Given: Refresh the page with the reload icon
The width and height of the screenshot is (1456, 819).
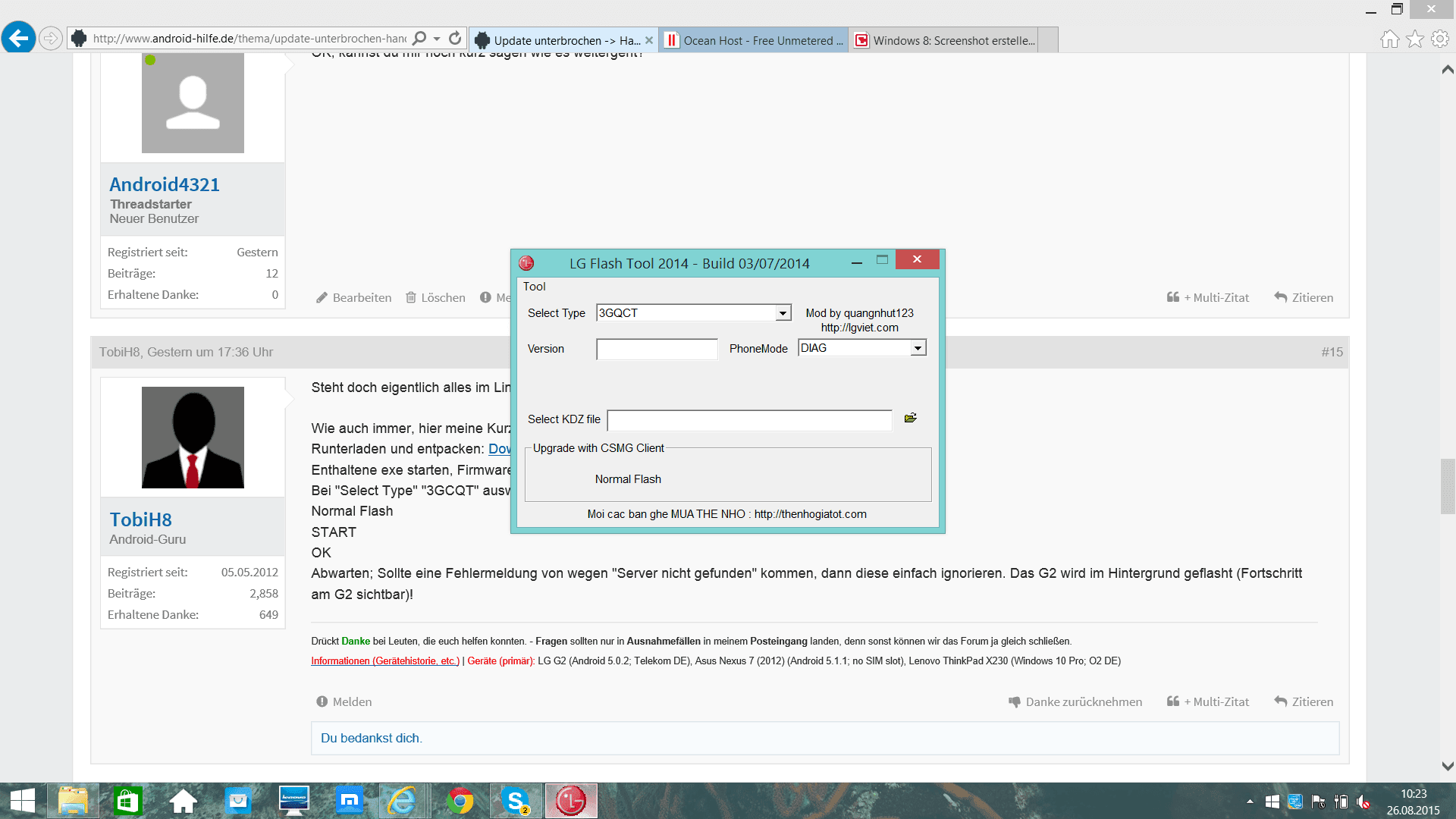Looking at the screenshot, I should (x=455, y=38).
